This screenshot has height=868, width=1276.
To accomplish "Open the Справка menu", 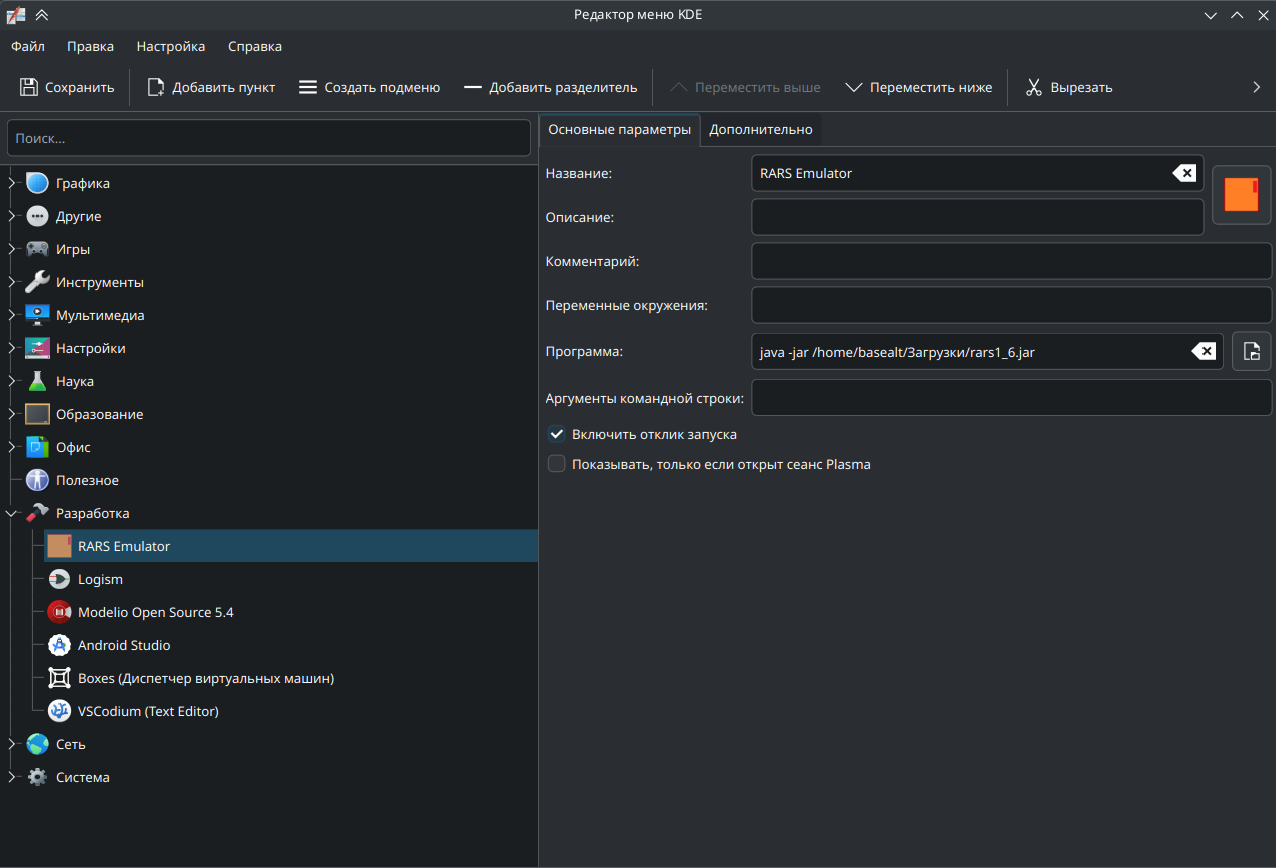I will click(255, 46).
